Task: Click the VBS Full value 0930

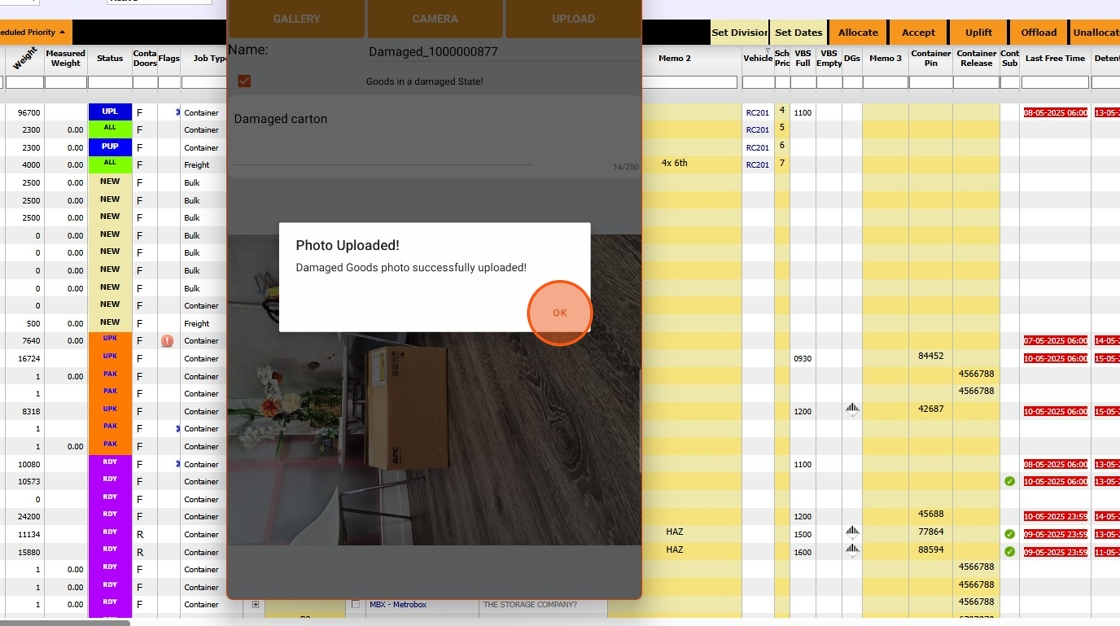Action: [802, 359]
